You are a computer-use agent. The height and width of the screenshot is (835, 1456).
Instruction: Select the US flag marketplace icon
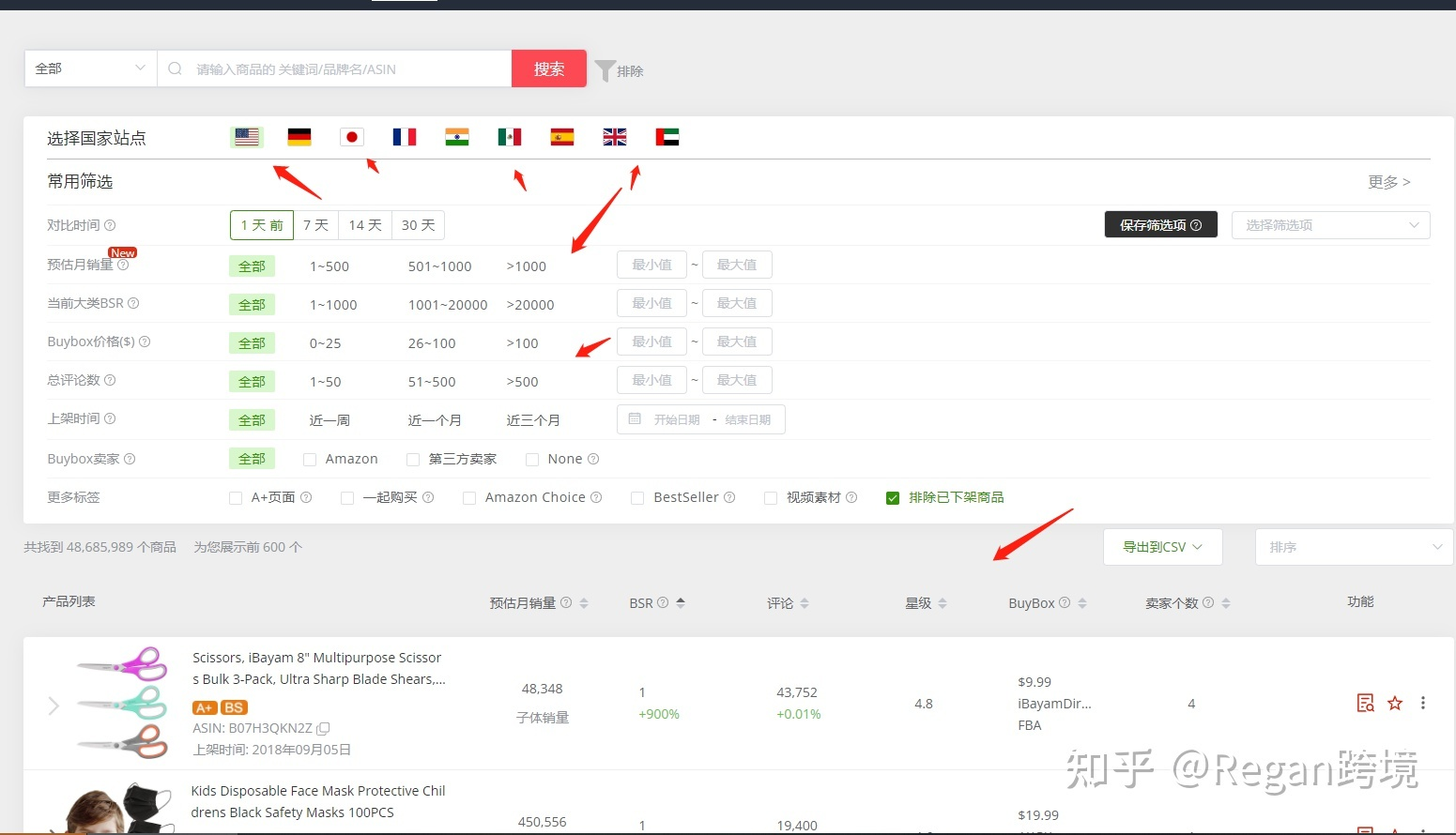(246, 136)
